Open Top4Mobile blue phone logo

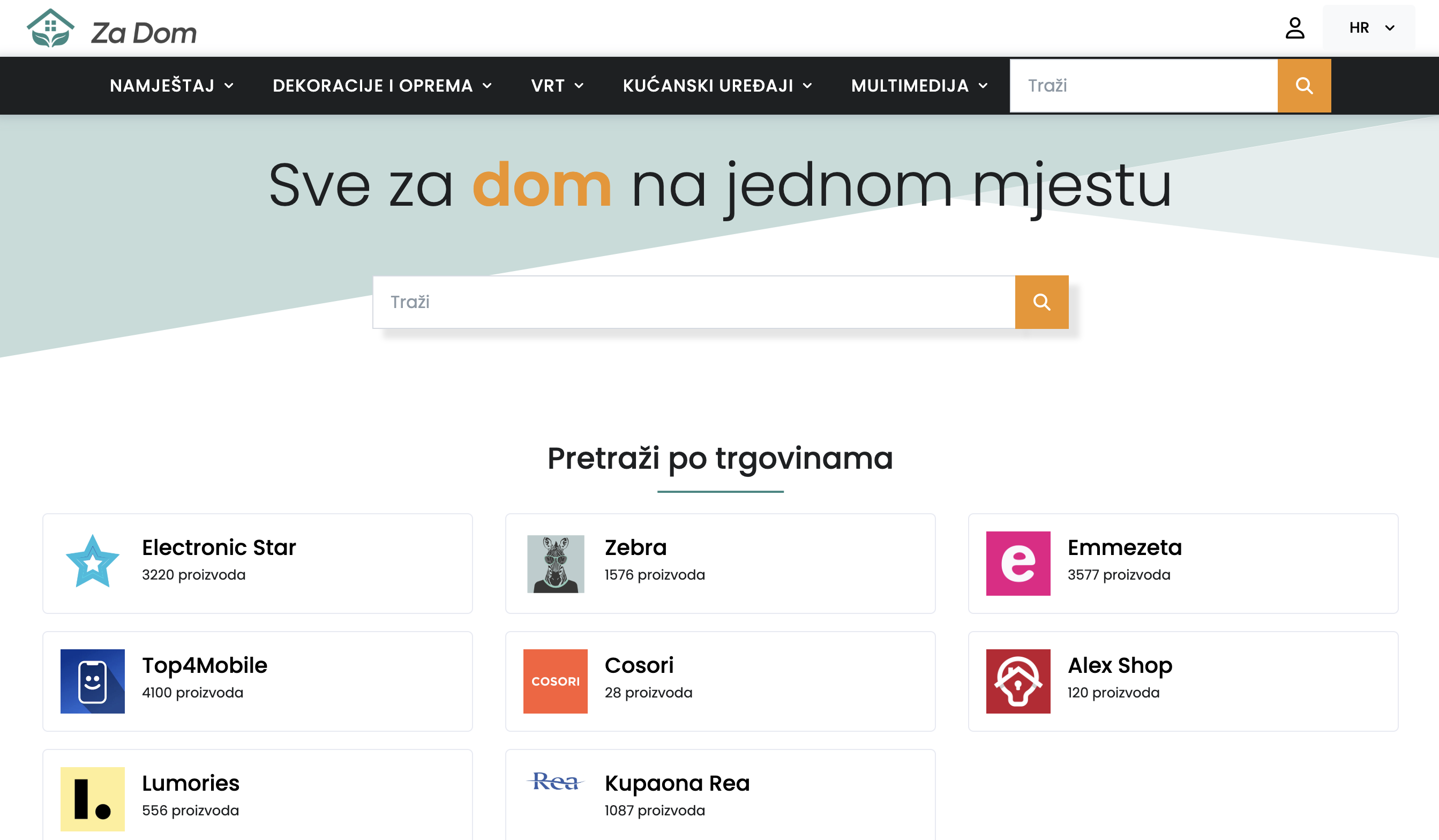coord(93,681)
